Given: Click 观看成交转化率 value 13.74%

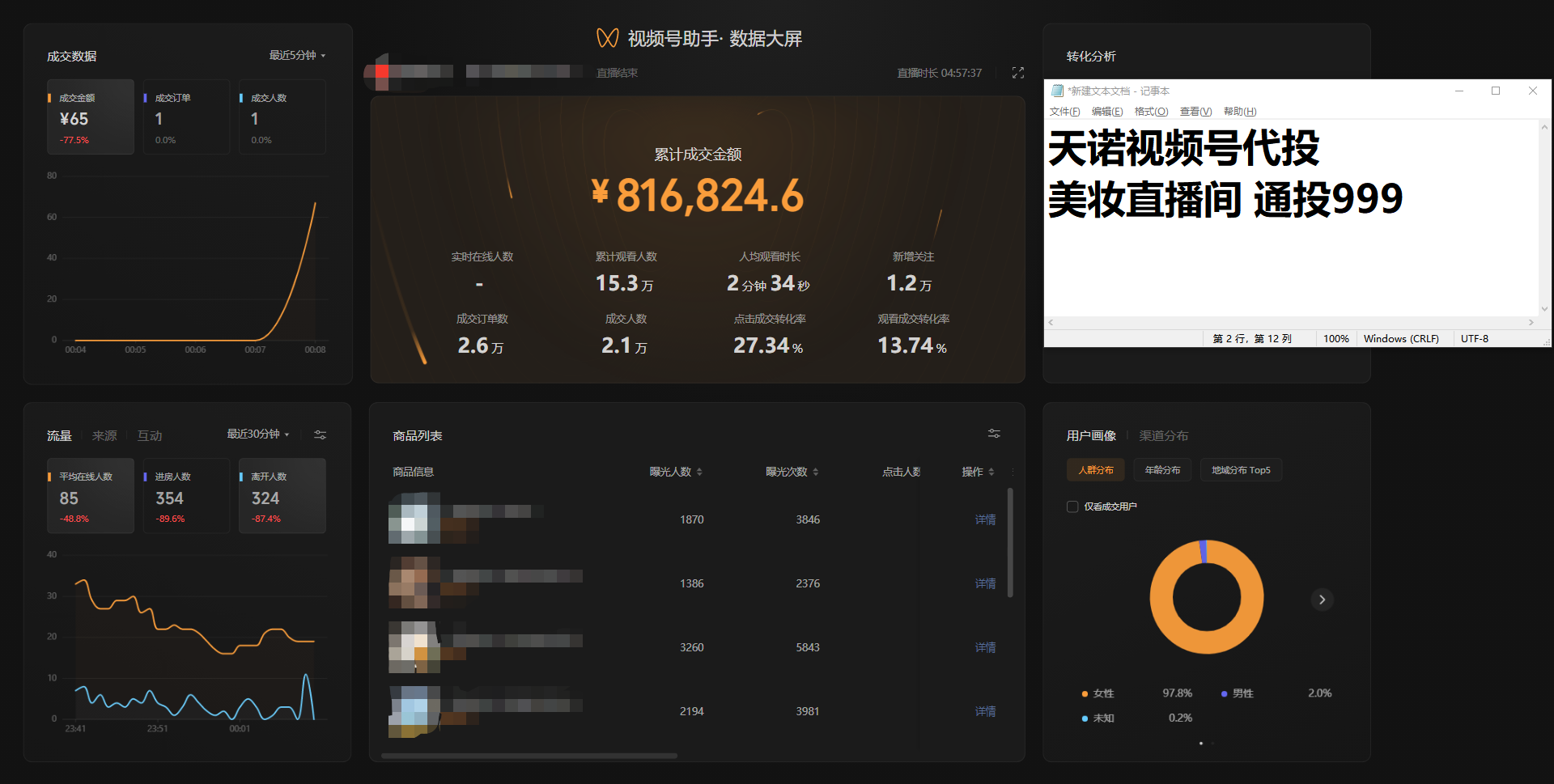Looking at the screenshot, I should pos(912,345).
